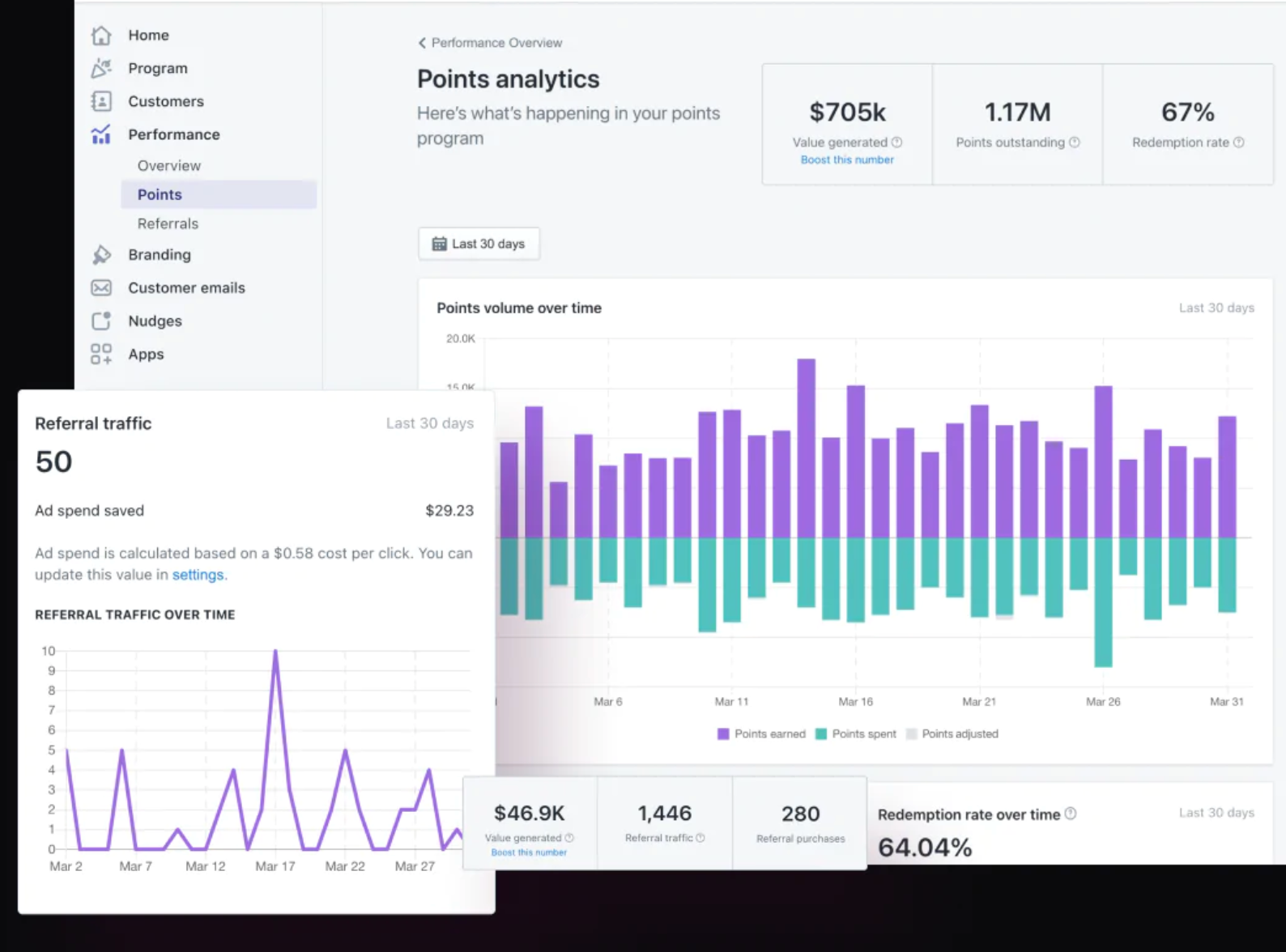This screenshot has height=952, width=1286.
Task: Click Boost this number under $705k
Action: coord(847,160)
